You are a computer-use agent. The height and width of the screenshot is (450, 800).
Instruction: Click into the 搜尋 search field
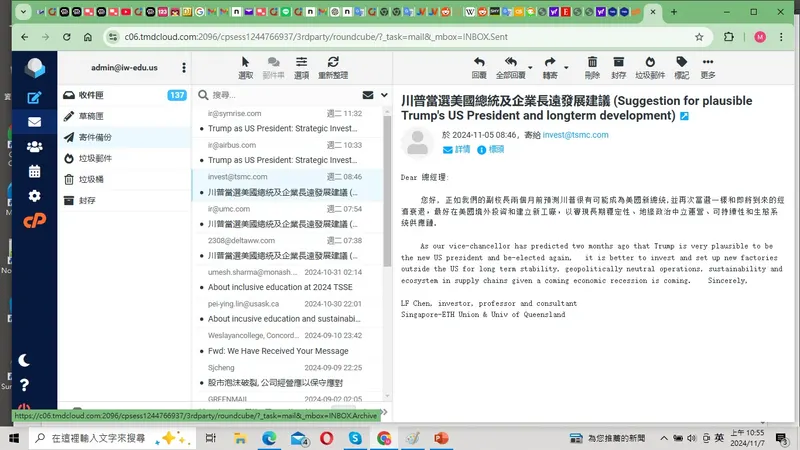tap(283, 95)
